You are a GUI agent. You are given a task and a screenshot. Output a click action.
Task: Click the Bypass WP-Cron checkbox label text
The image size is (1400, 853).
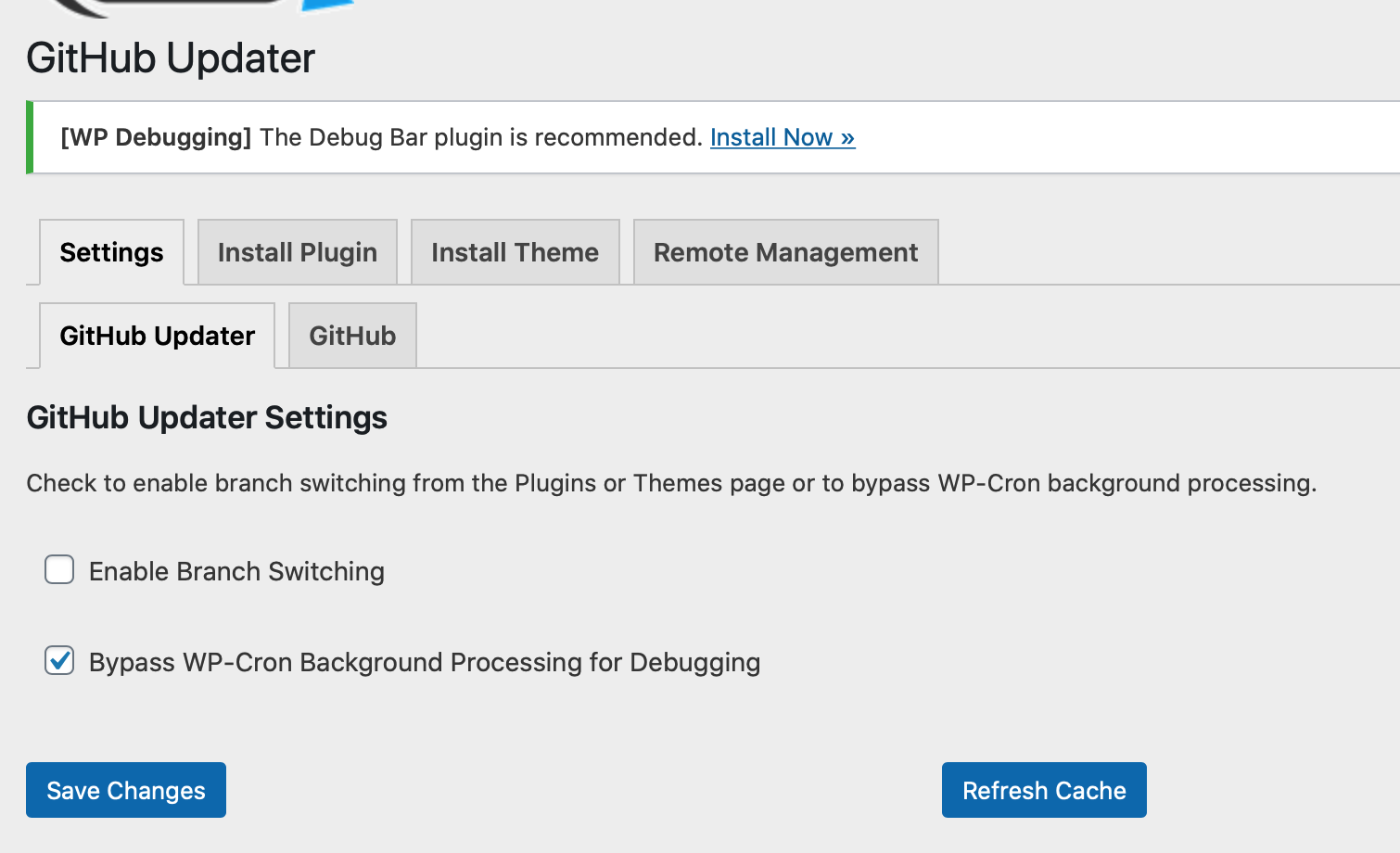423,662
